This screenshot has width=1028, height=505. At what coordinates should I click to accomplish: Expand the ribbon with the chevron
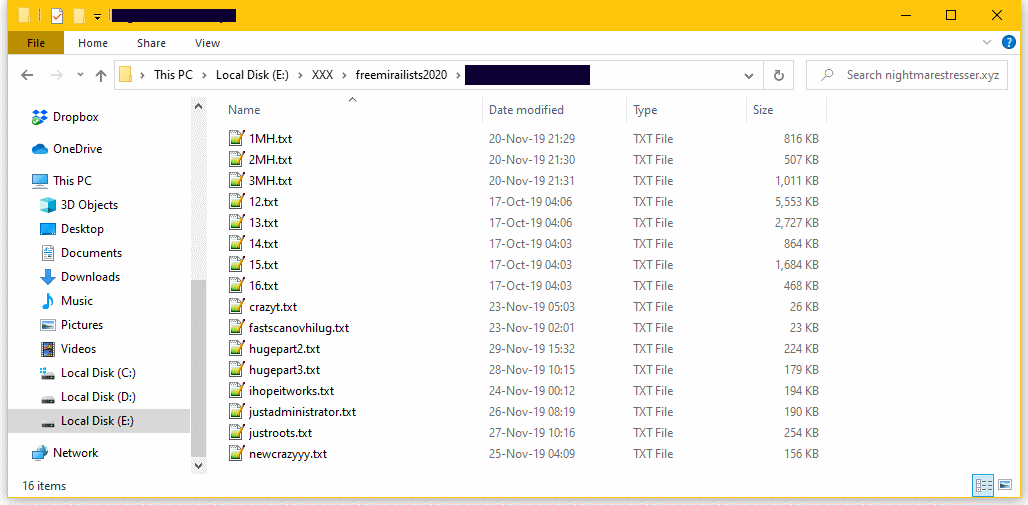[x=988, y=43]
